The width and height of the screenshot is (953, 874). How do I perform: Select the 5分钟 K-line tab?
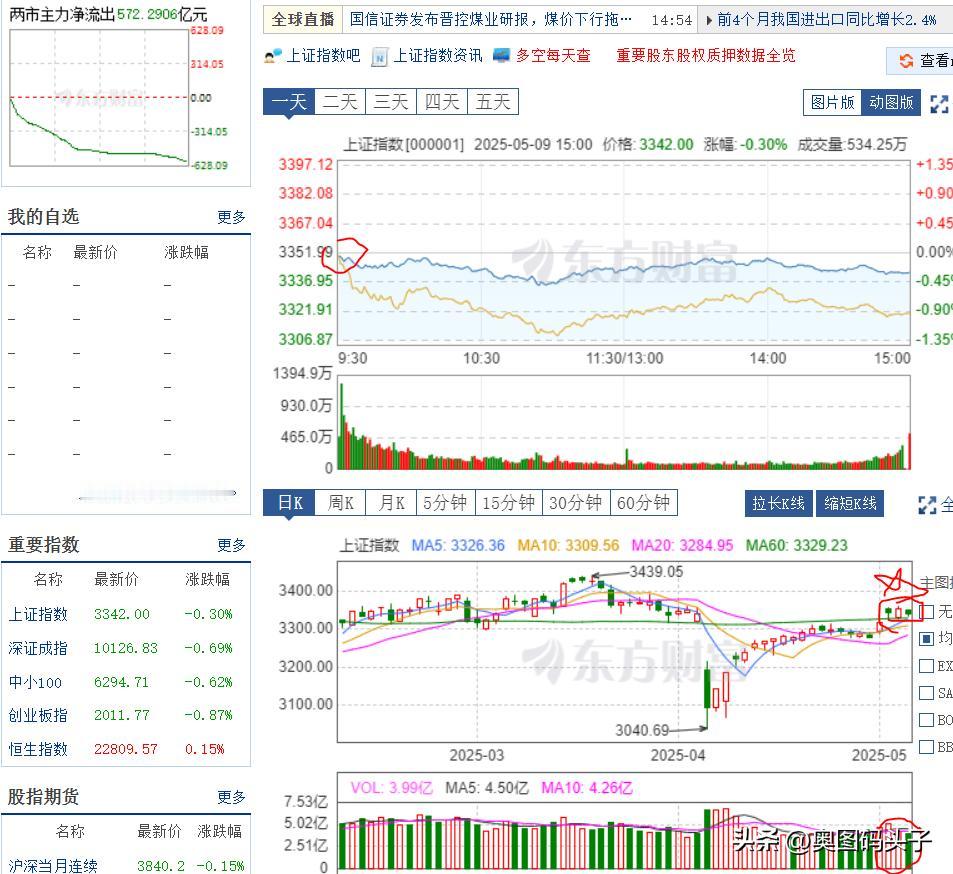pos(445,503)
